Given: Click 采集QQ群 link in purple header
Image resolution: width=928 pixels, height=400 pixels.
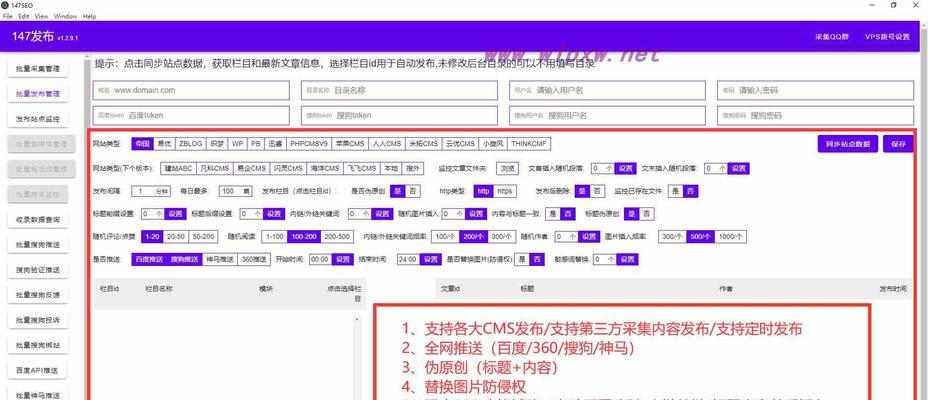Looking at the screenshot, I should (x=832, y=37).
